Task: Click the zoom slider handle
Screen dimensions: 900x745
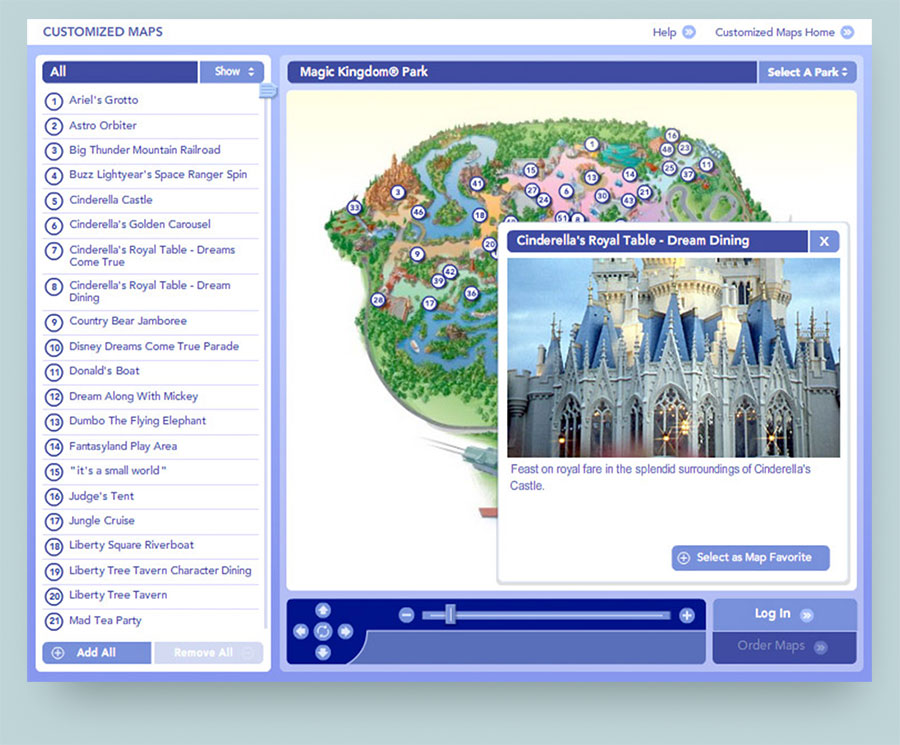Action: point(450,615)
